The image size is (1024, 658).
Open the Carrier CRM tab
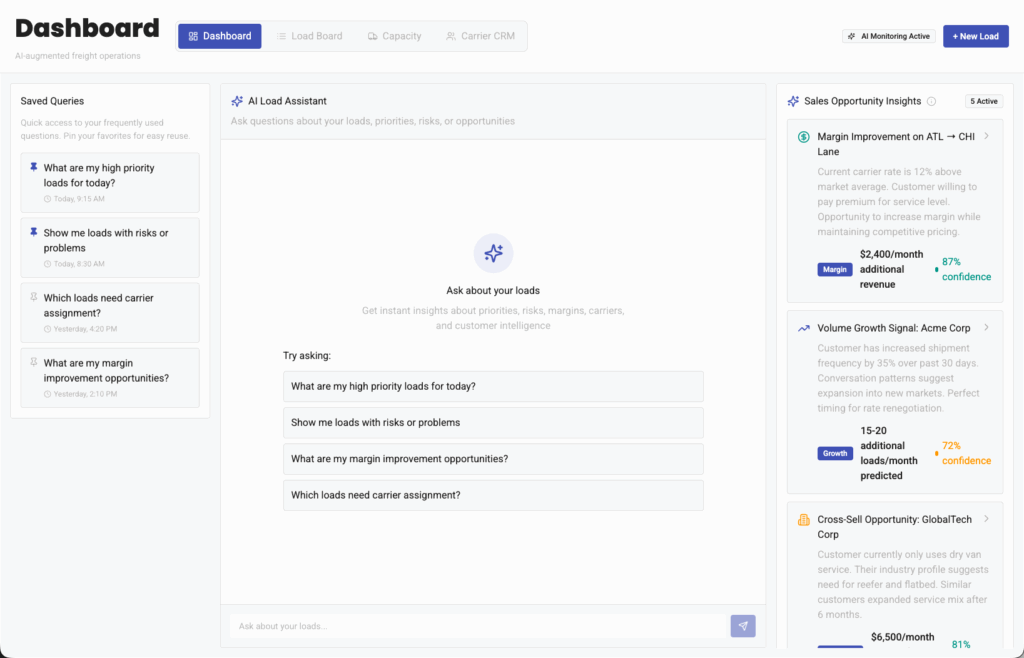(x=480, y=36)
